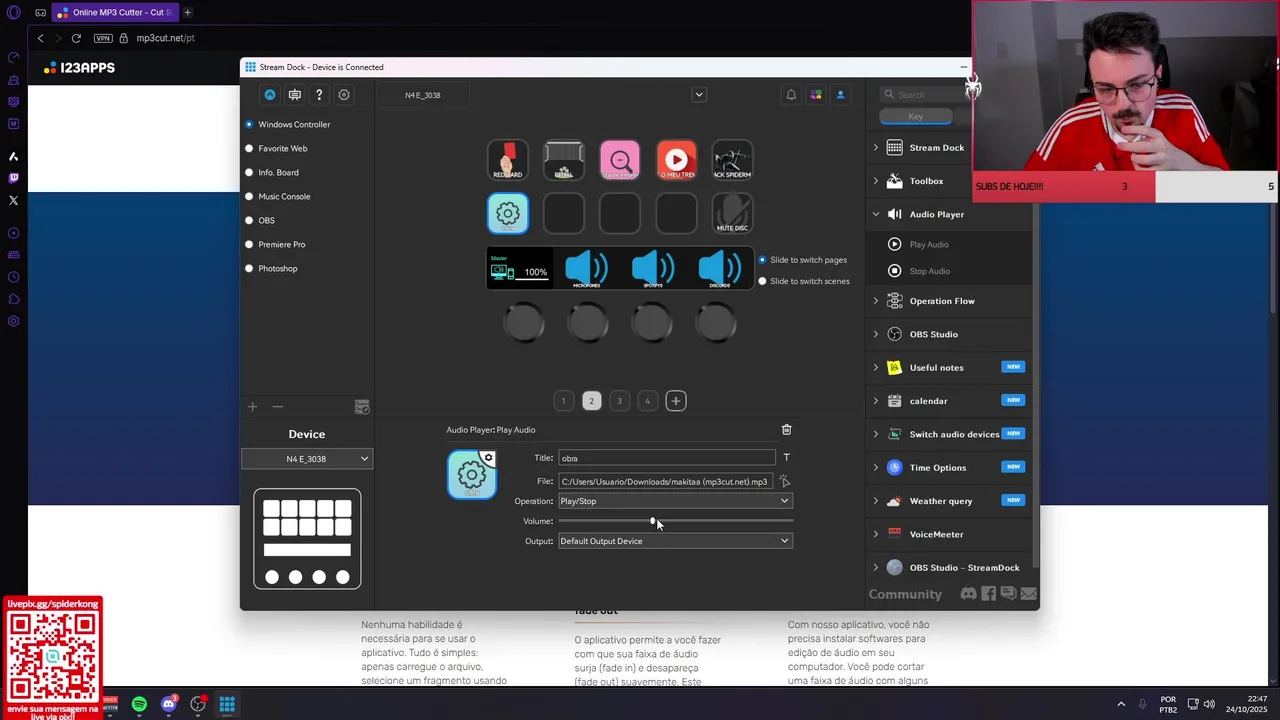Select the Play Audio action in the list
1280x720 pixels.
(x=928, y=244)
